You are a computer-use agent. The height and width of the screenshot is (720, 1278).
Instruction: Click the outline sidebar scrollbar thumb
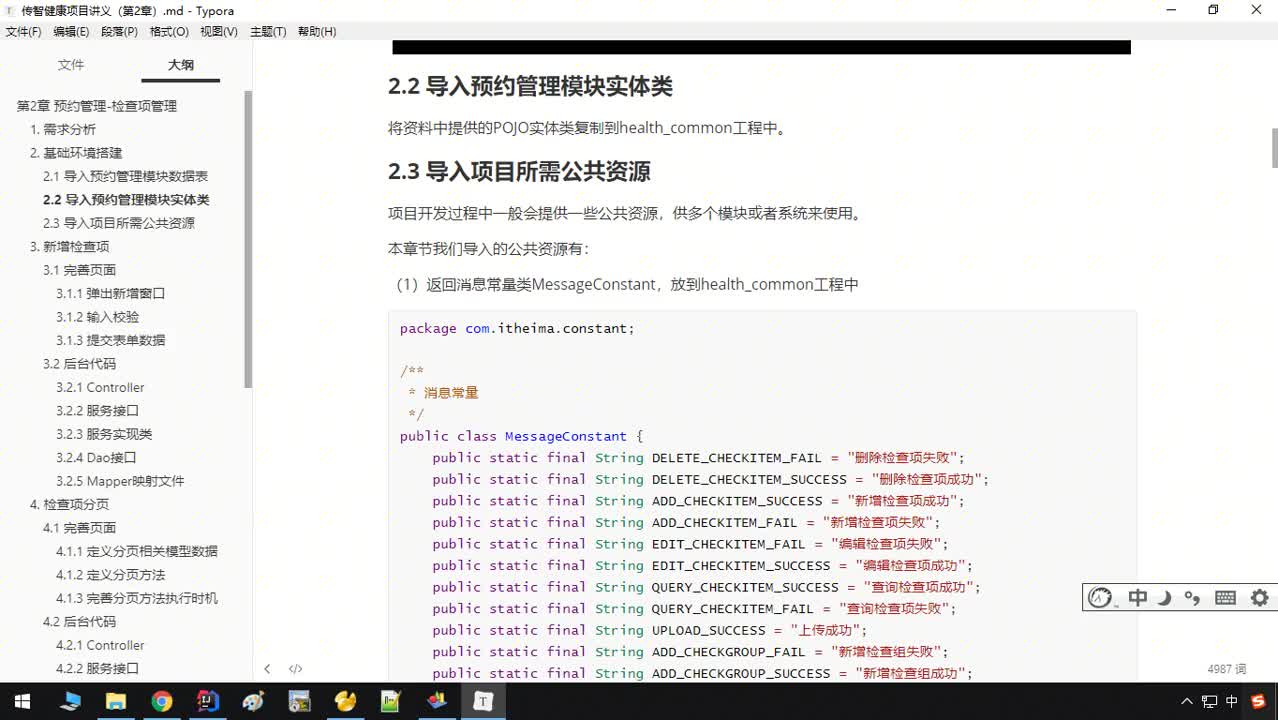pyautogui.click(x=248, y=238)
